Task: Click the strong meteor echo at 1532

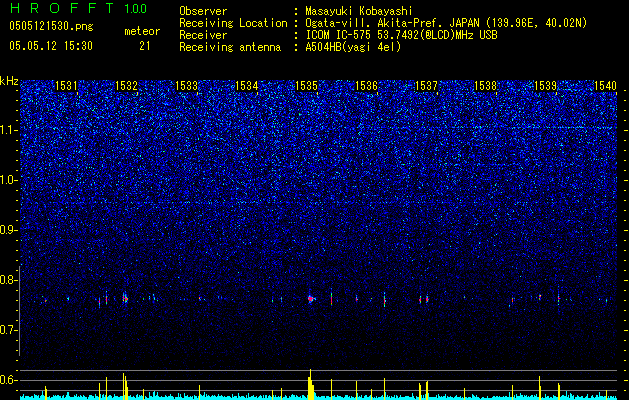Action: pos(125,298)
